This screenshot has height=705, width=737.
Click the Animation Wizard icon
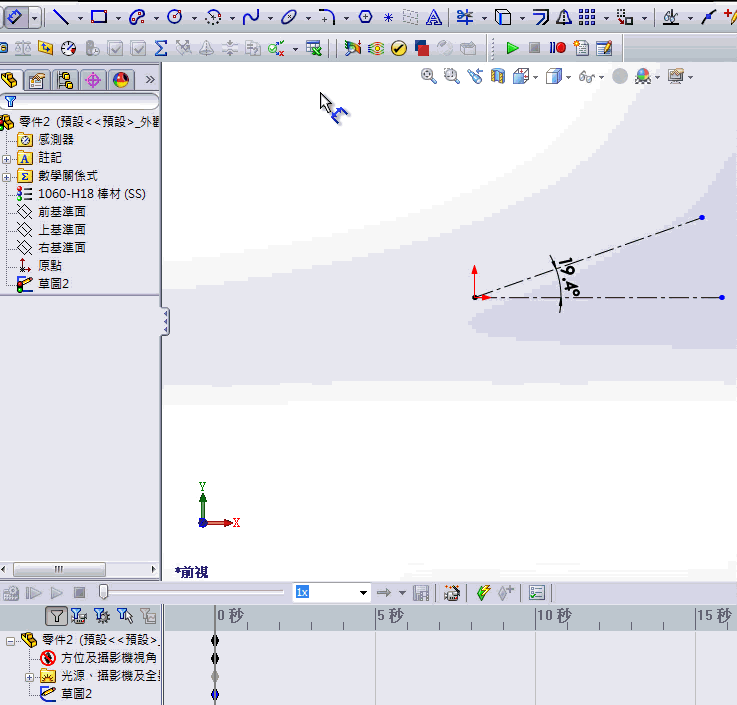click(x=452, y=593)
